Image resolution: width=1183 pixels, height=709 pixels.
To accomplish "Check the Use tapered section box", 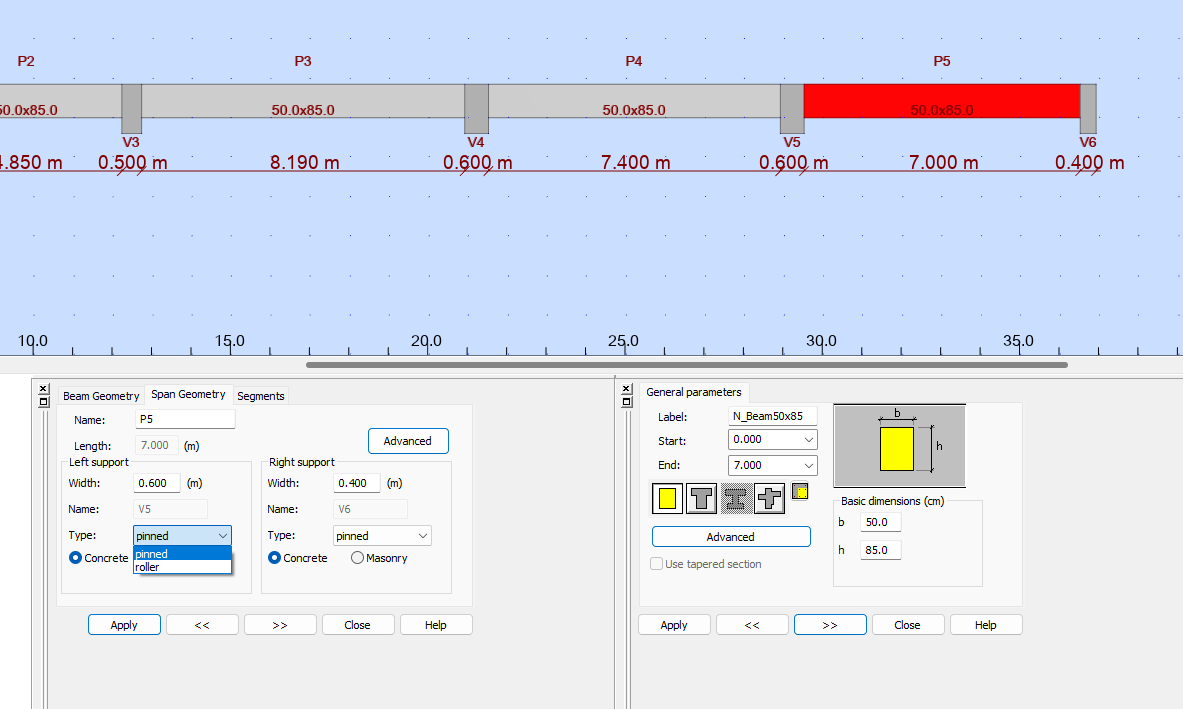I will pos(656,564).
